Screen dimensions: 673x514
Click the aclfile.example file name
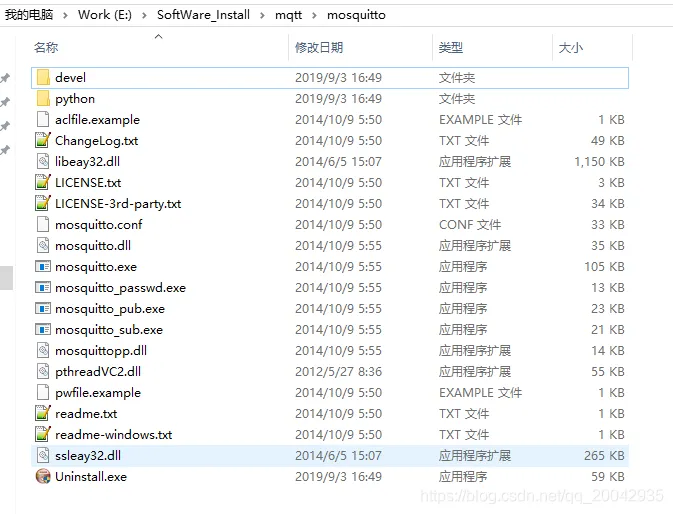click(97, 120)
